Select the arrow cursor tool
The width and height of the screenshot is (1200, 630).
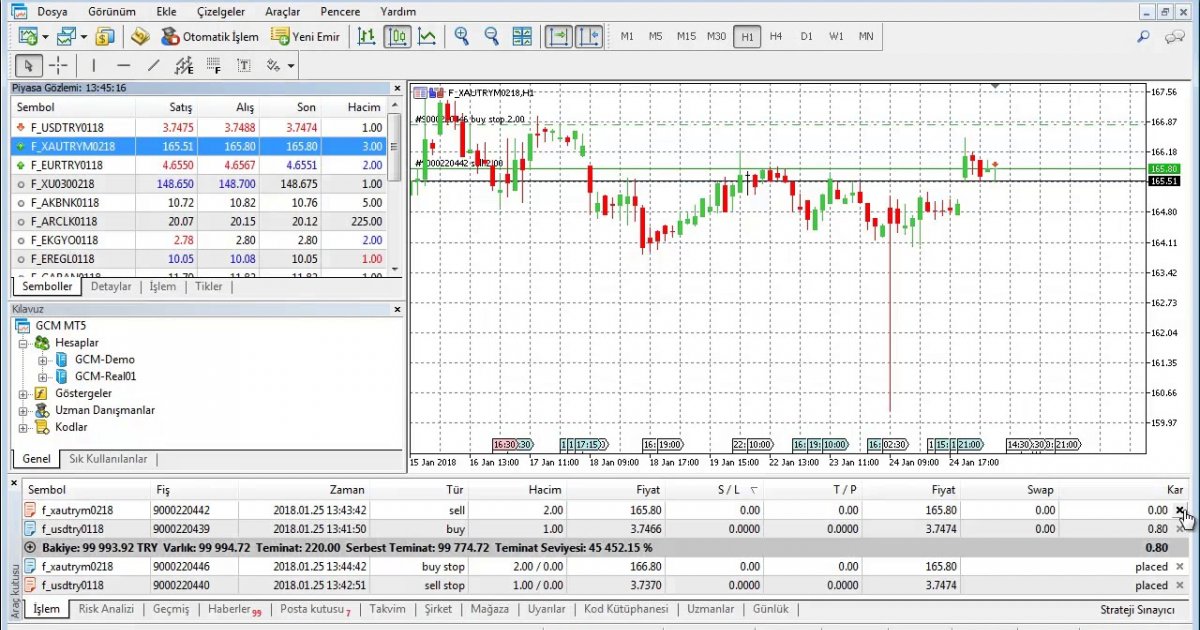click(28, 66)
